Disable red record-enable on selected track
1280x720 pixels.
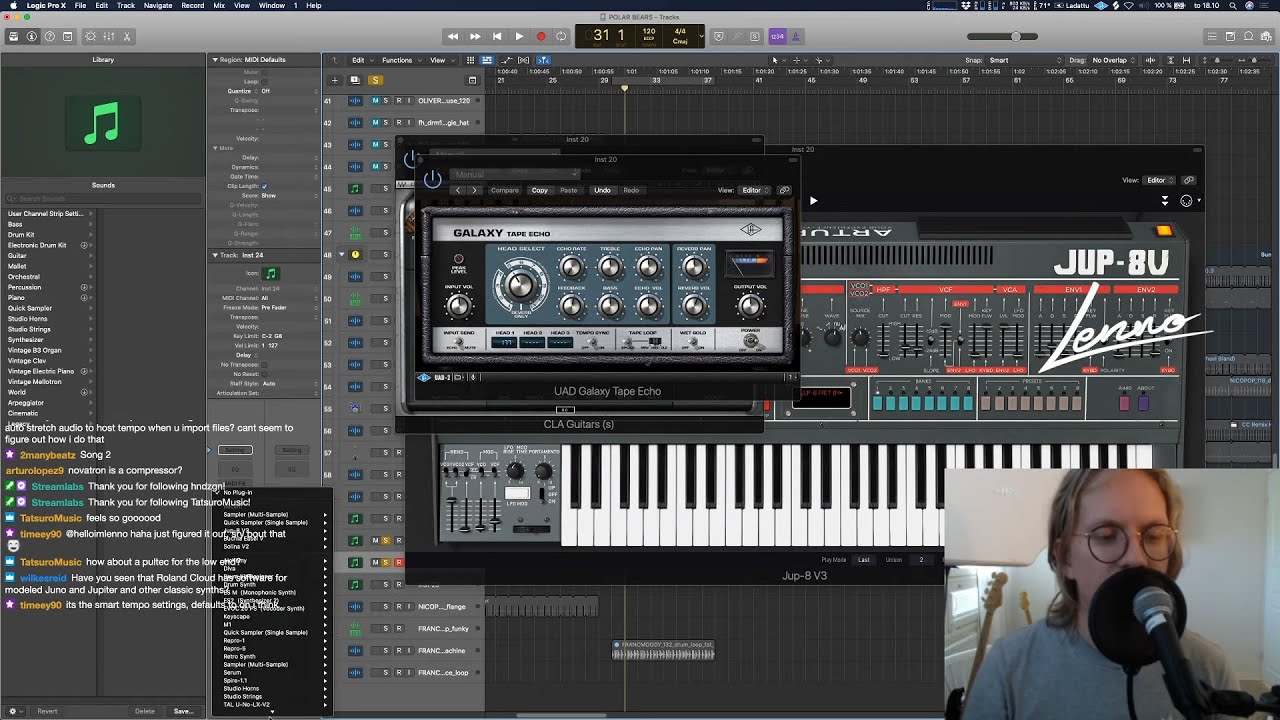point(398,563)
